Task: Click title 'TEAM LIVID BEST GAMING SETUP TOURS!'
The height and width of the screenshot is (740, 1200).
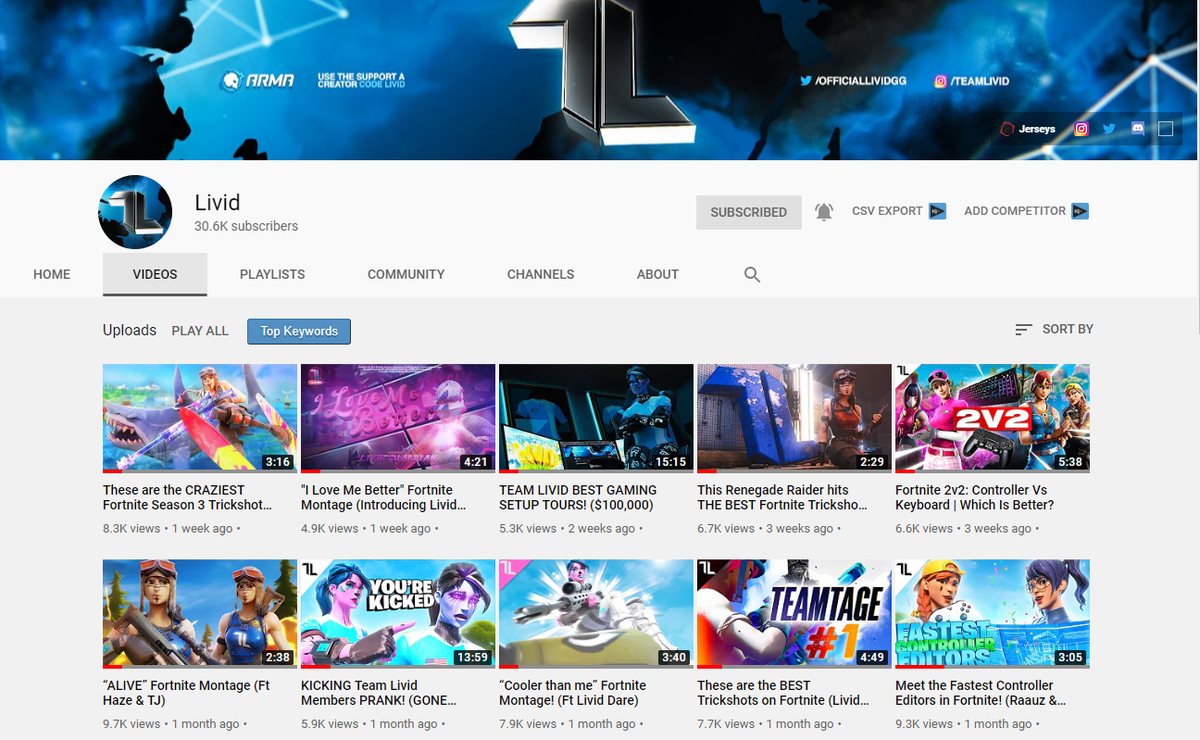Action: (x=578, y=498)
